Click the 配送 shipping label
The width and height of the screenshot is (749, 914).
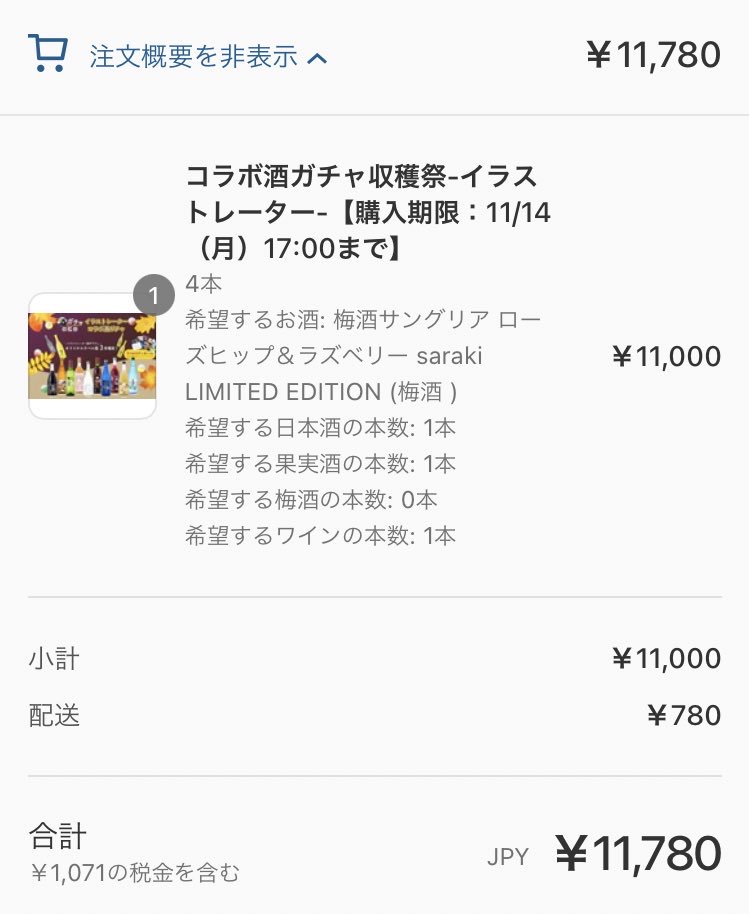coord(54,716)
